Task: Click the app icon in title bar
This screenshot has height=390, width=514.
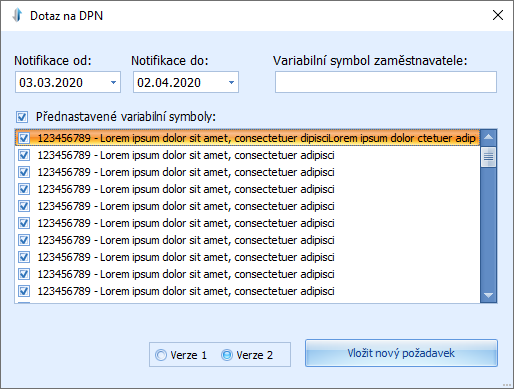Action: coord(17,15)
